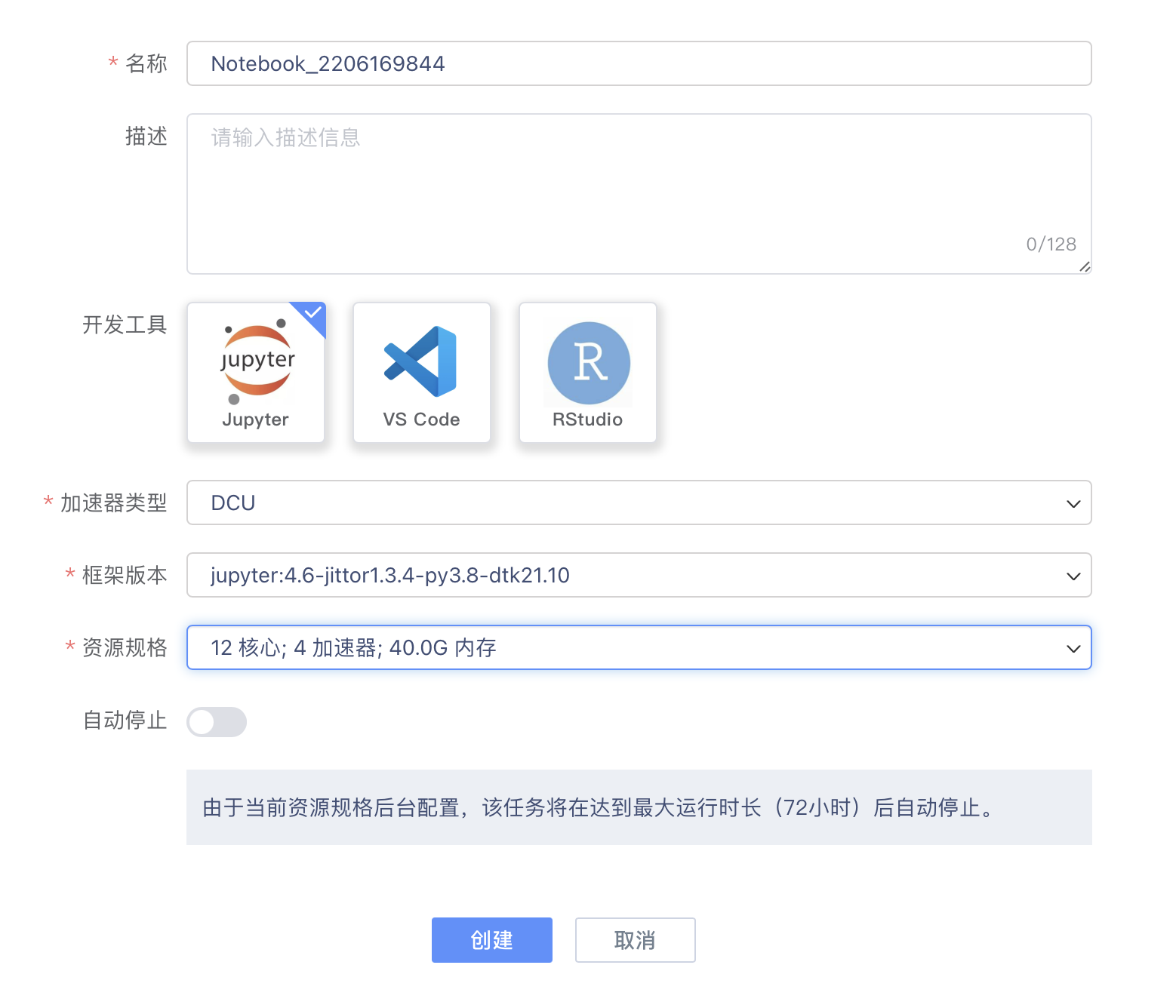Viewport: 1176px width, 1008px height.
Task: Click the 72小时 auto-stop notice banner
Action: point(639,807)
